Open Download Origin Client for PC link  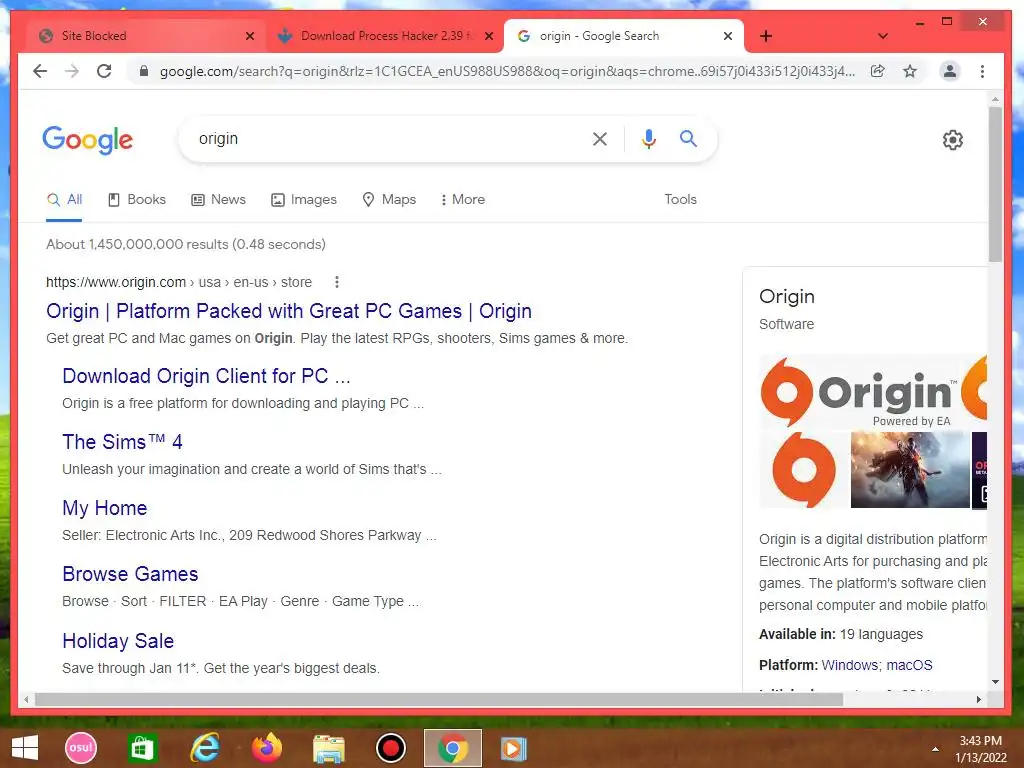(x=206, y=376)
